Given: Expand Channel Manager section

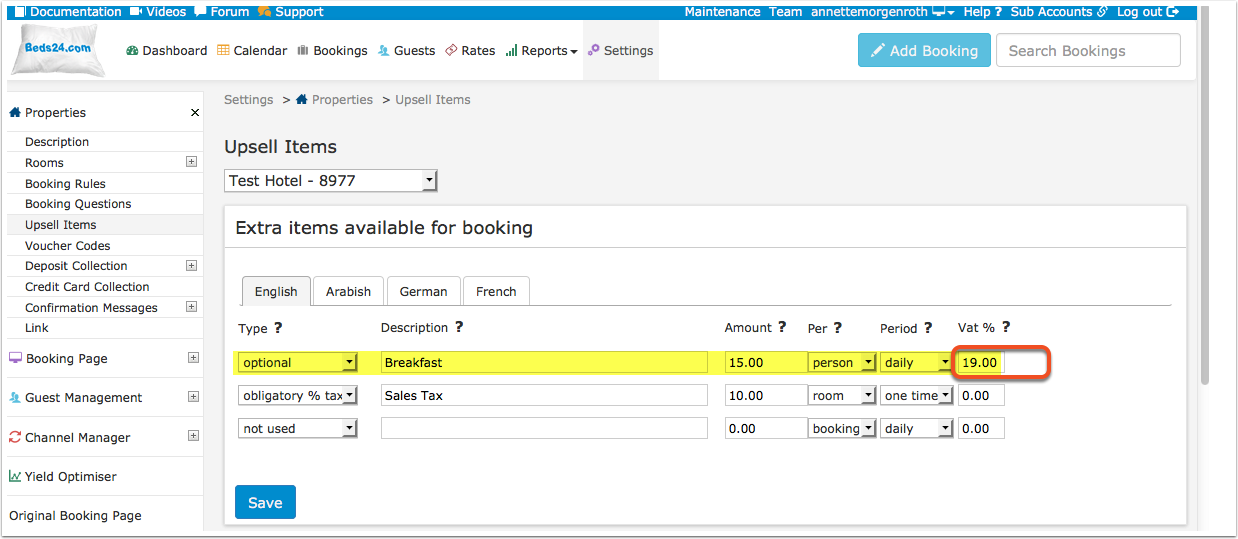Looking at the screenshot, I should click(x=193, y=437).
